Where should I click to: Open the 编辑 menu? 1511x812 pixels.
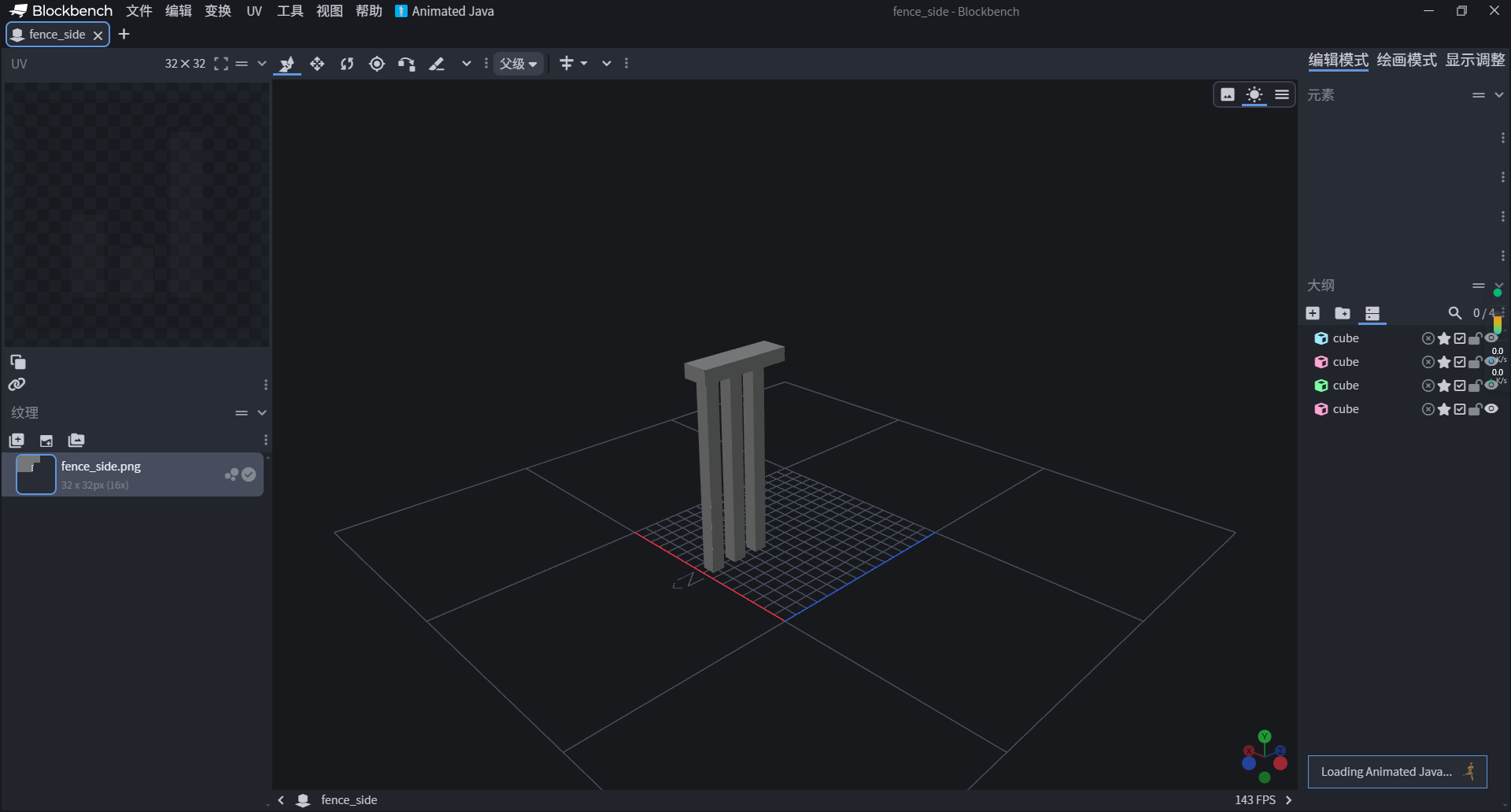(179, 11)
